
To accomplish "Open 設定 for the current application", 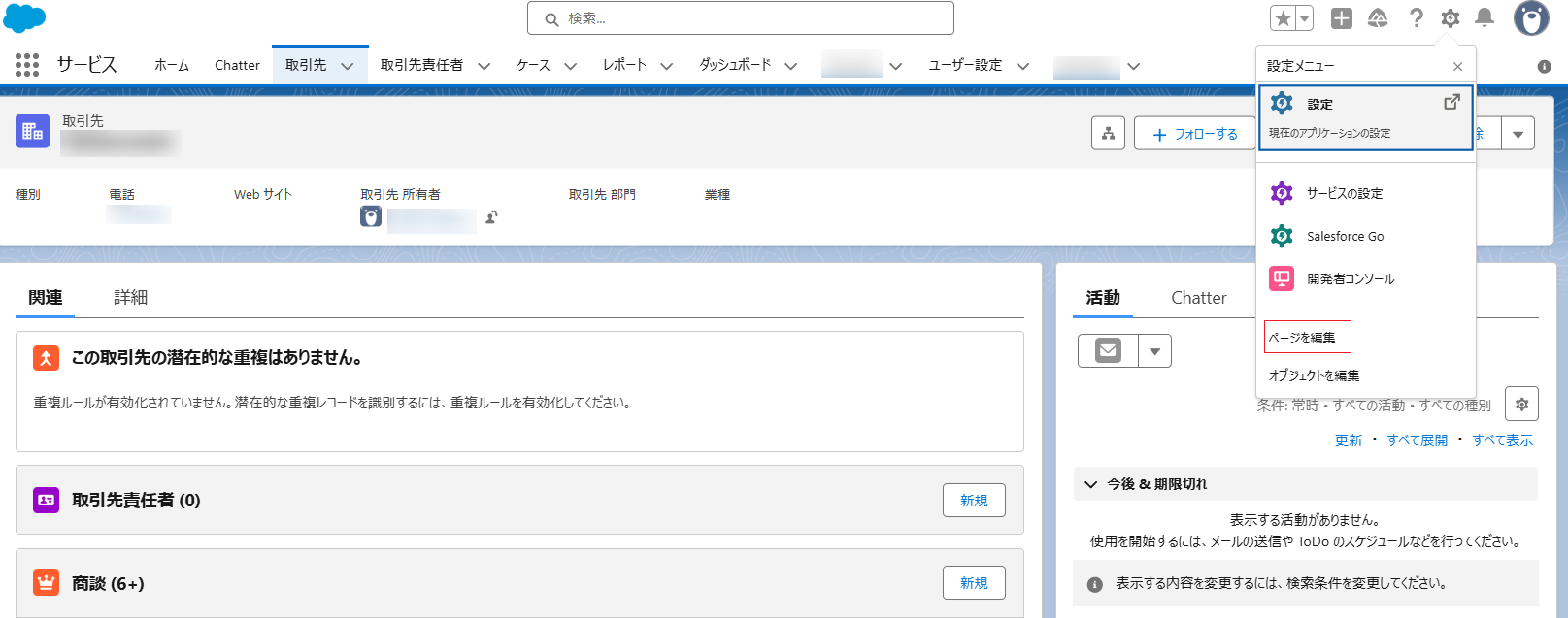I will coord(1366,117).
